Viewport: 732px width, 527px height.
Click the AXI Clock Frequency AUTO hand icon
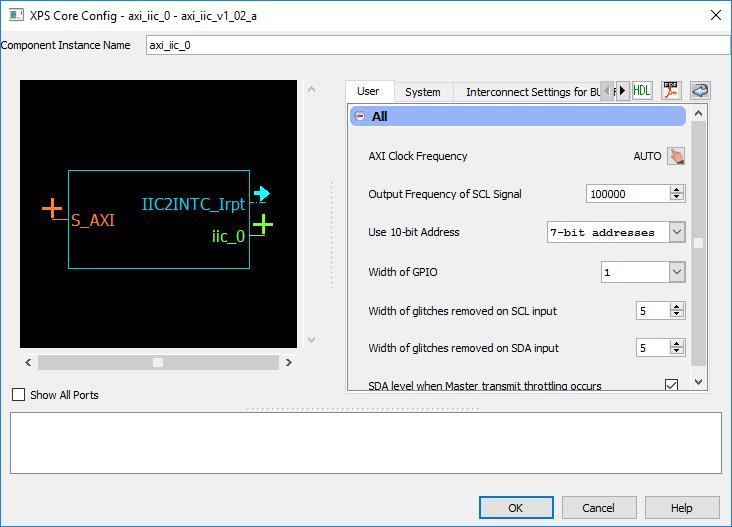pos(676,156)
